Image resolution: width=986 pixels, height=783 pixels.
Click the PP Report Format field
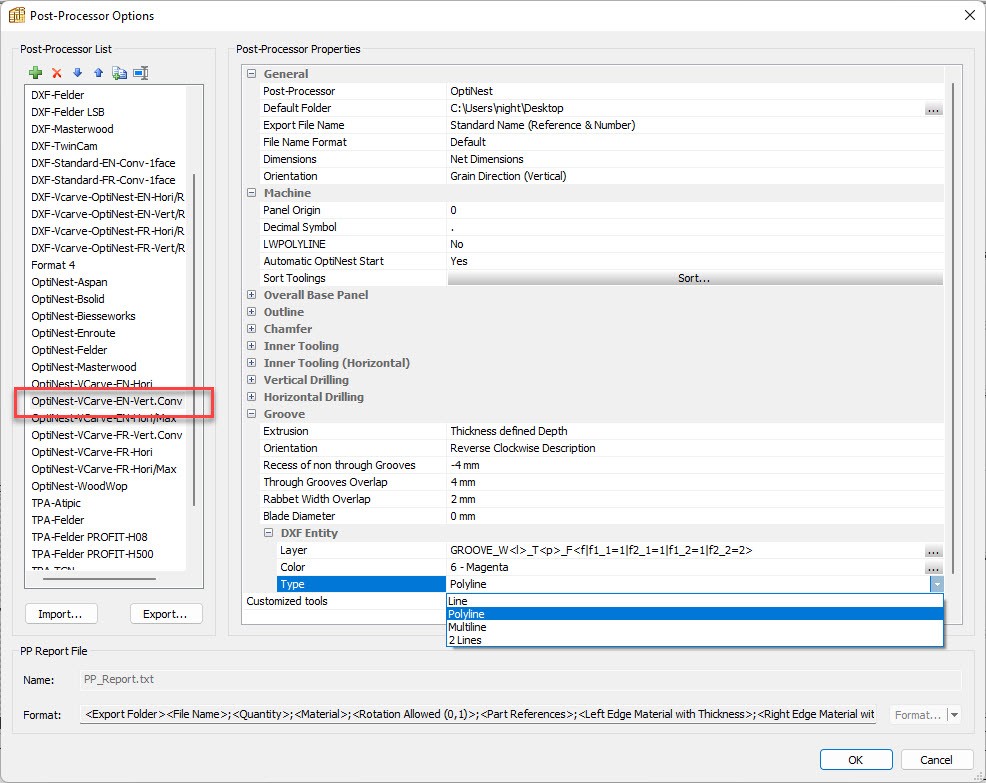[478, 714]
